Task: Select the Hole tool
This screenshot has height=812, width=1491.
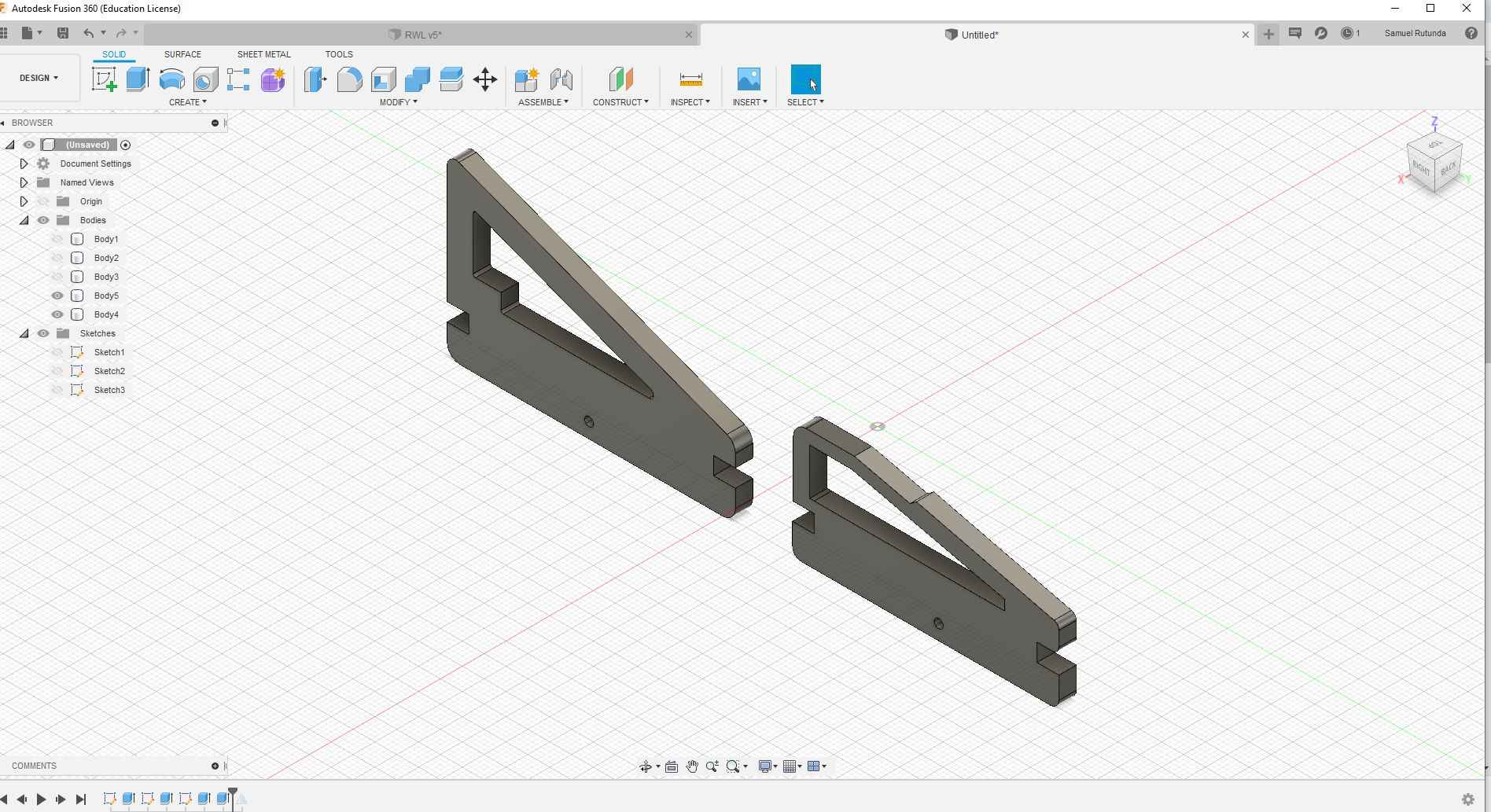Action: coord(205,79)
